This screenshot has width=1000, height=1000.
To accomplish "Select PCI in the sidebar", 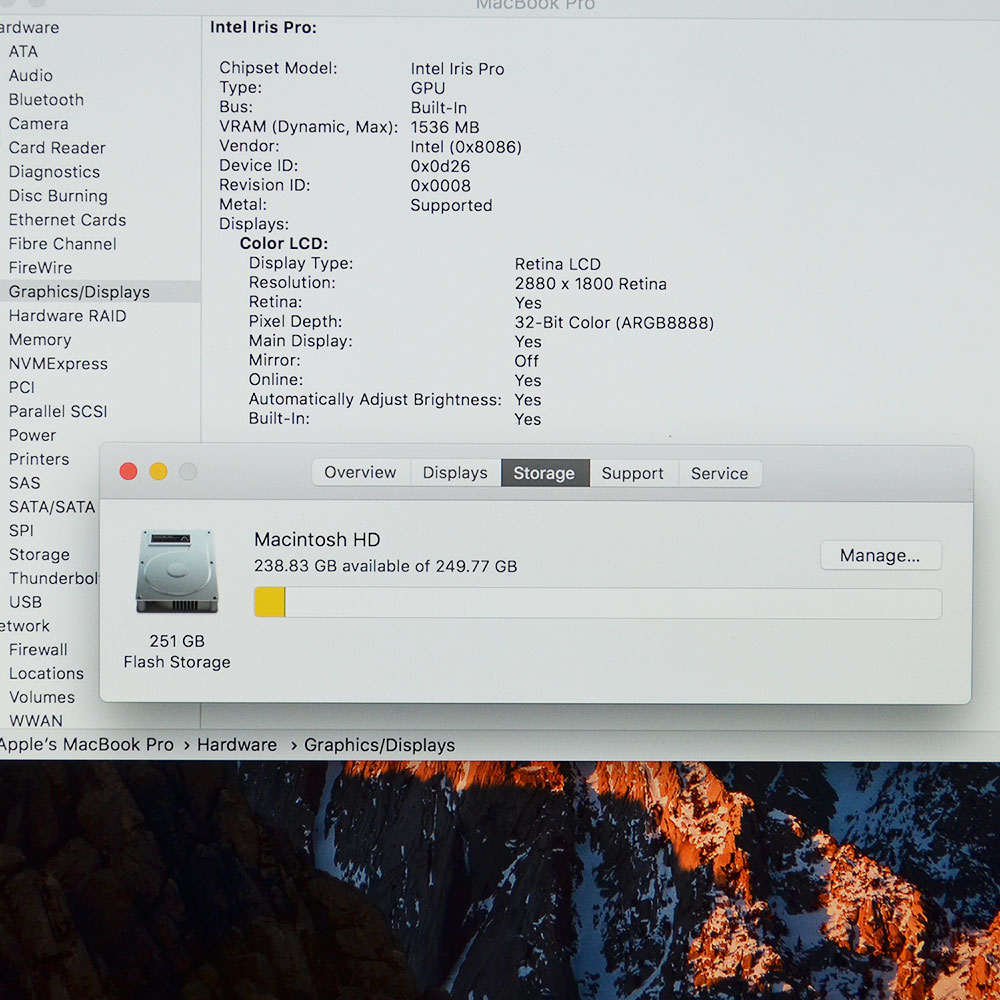I will [22, 388].
